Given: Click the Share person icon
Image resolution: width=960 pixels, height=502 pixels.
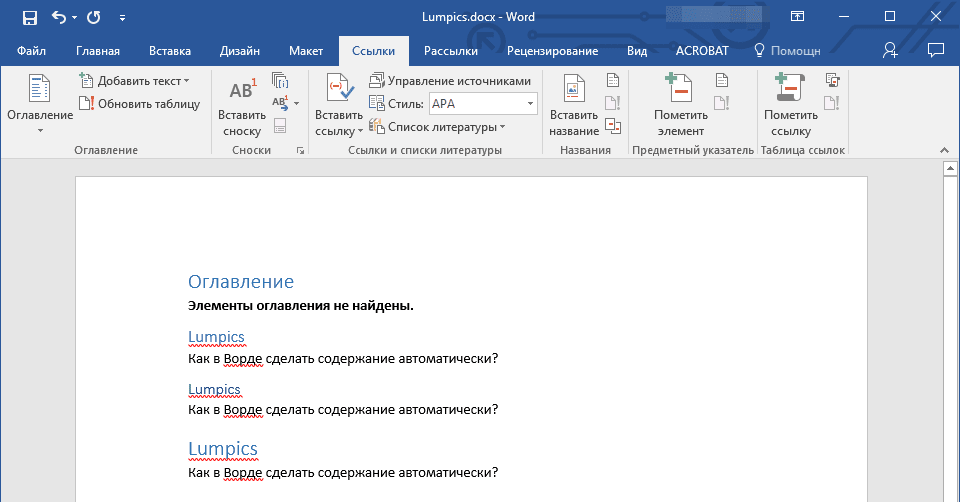Looking at the screenshot, I should [x=890, y=50].
